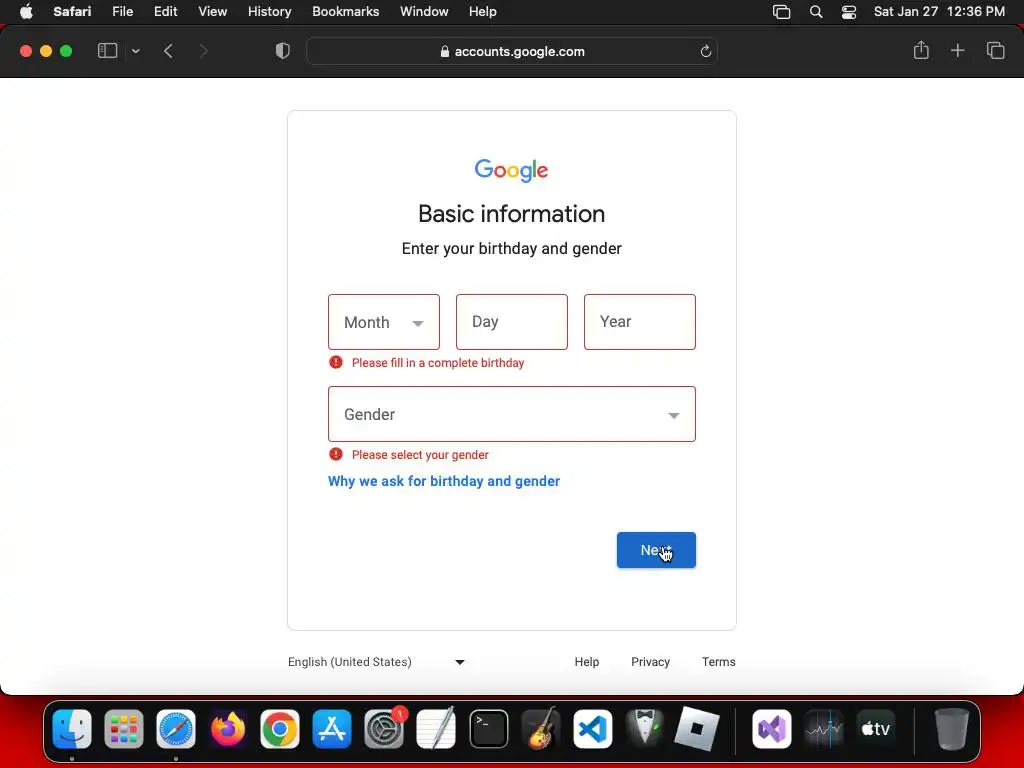The height and width of the screenshot is (768, 1024).
Task: Open the Edit menu
Action: [165, 12]
